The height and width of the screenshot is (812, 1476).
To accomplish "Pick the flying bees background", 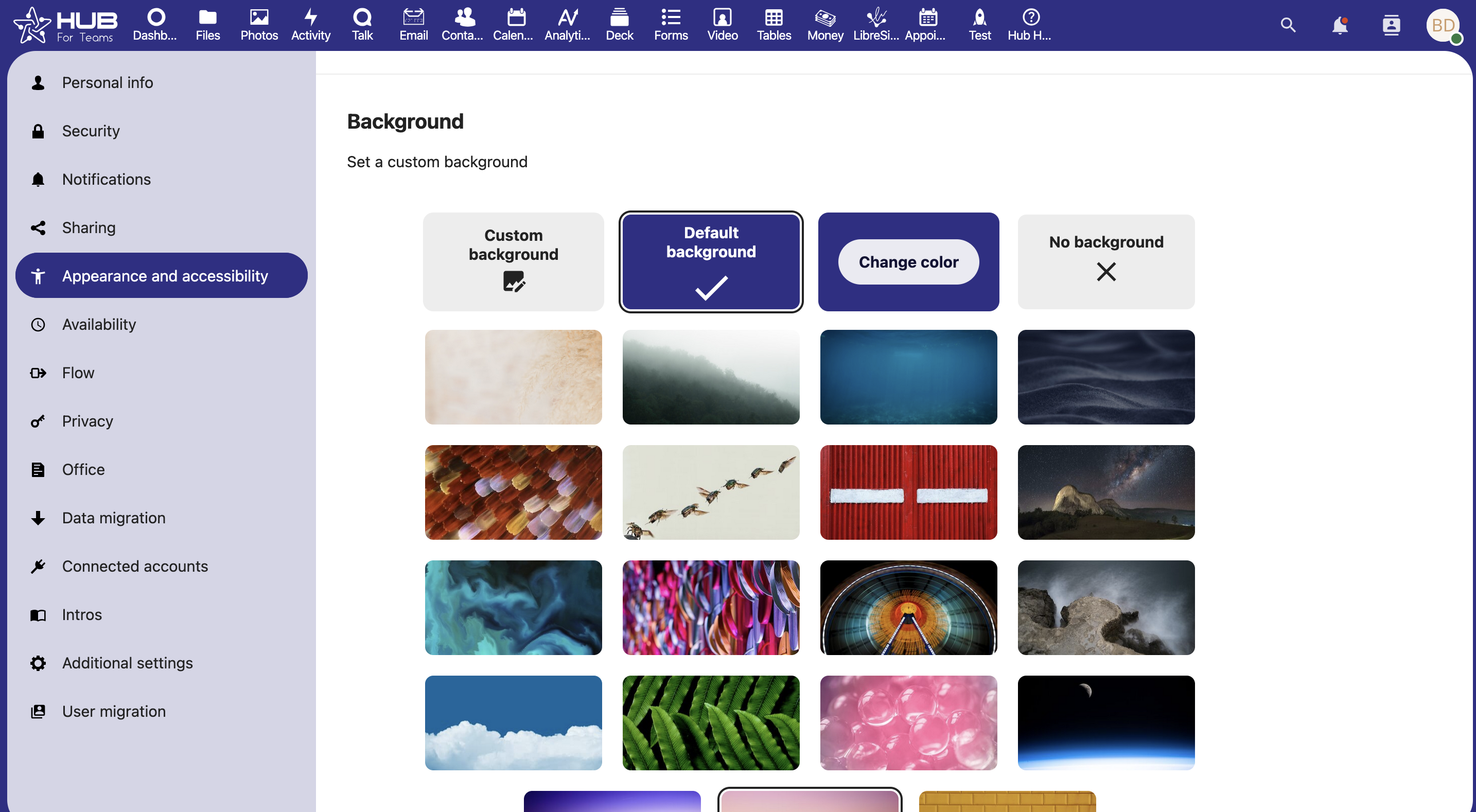I will coord(711,492).
